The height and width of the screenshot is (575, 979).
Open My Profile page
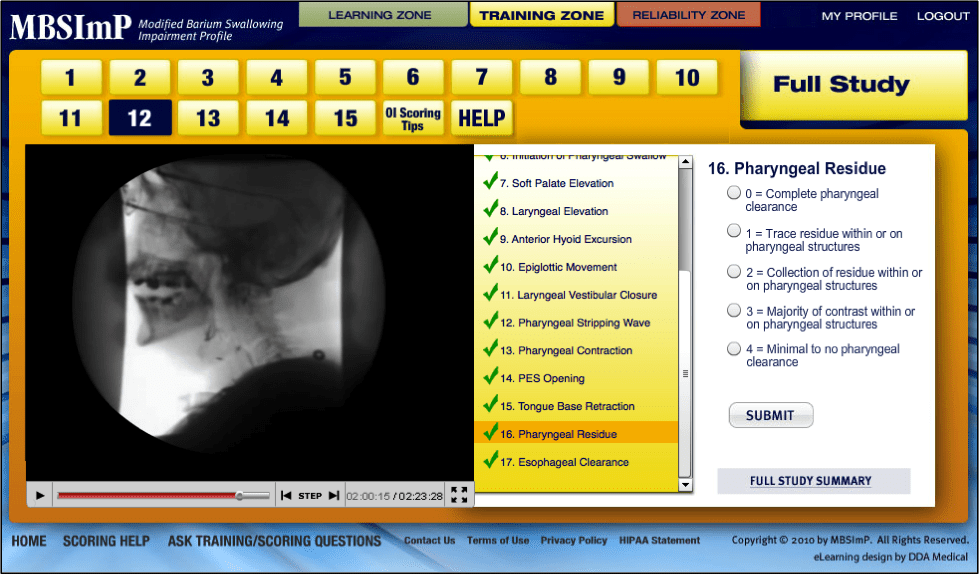click(x=859, y=16)
